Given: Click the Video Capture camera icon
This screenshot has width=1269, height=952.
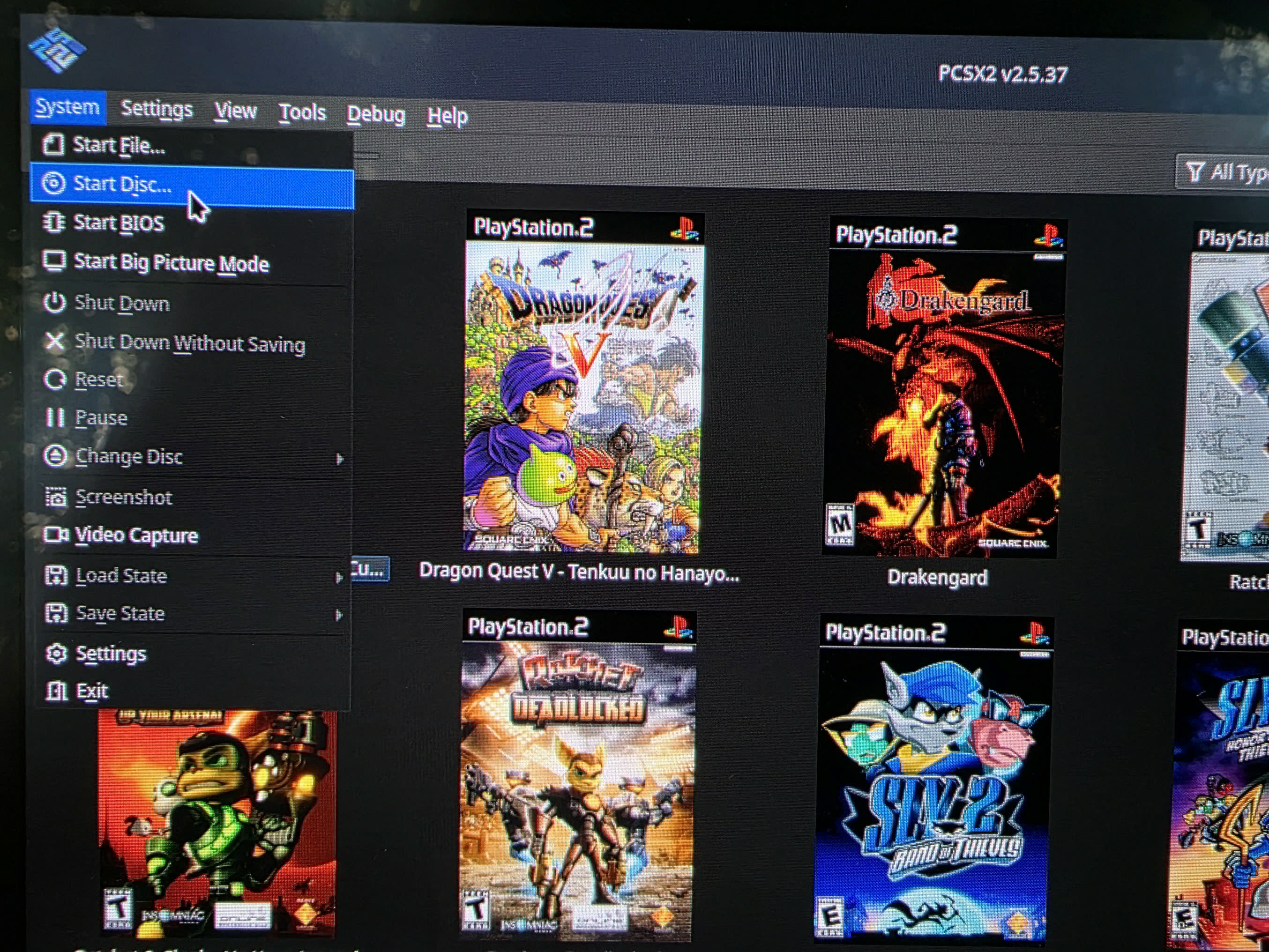Looking at the screenshot, I should (x=56, y=535).
